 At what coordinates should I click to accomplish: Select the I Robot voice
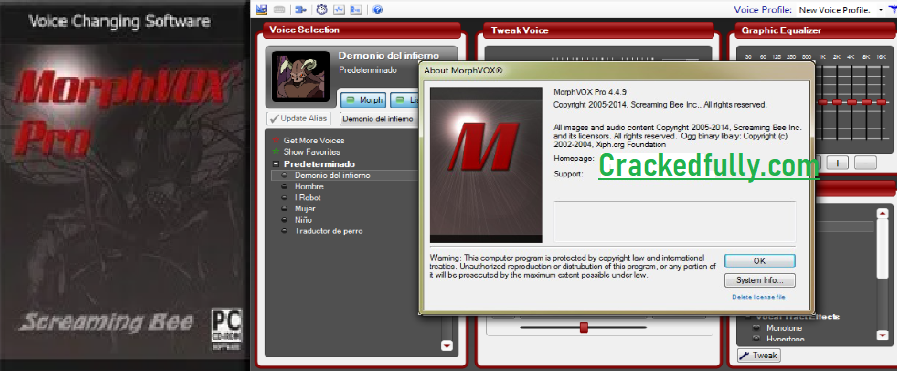click(308, 197)
